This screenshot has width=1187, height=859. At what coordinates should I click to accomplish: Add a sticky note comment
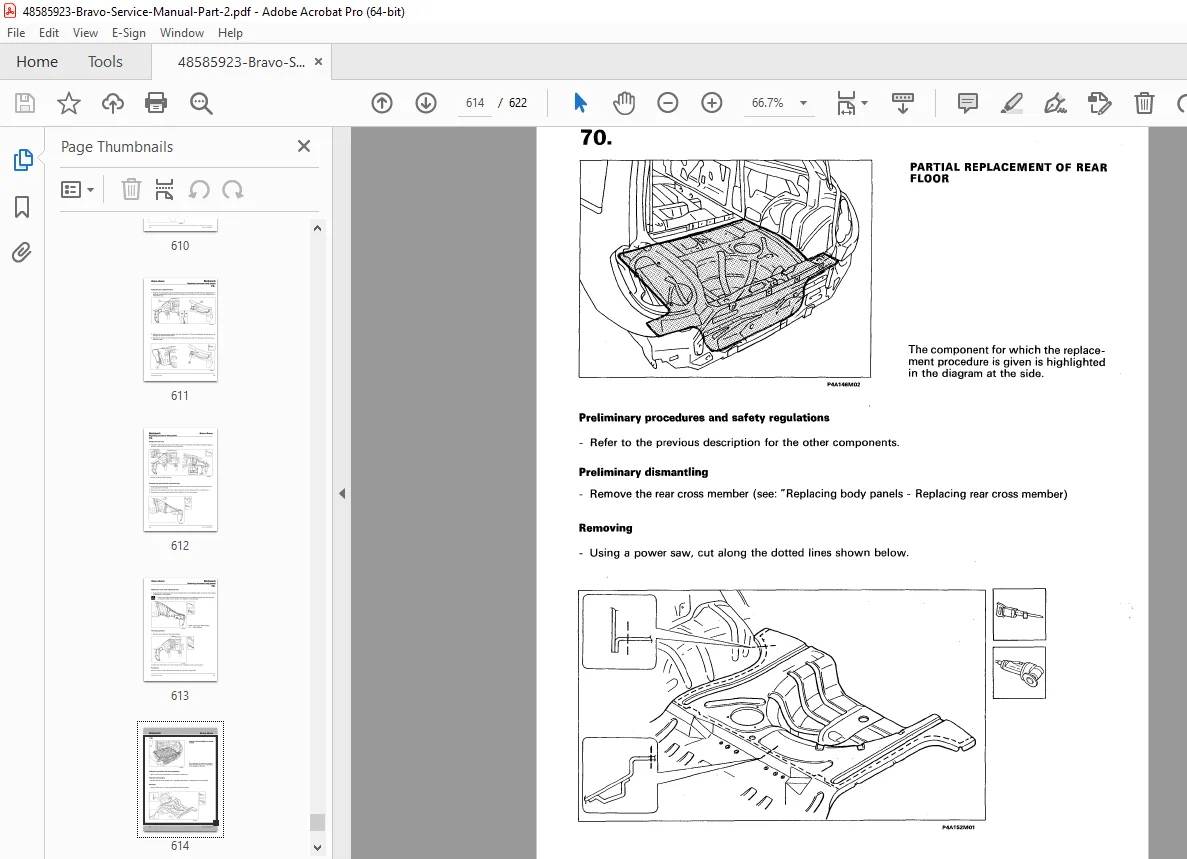tap(967, 103)
